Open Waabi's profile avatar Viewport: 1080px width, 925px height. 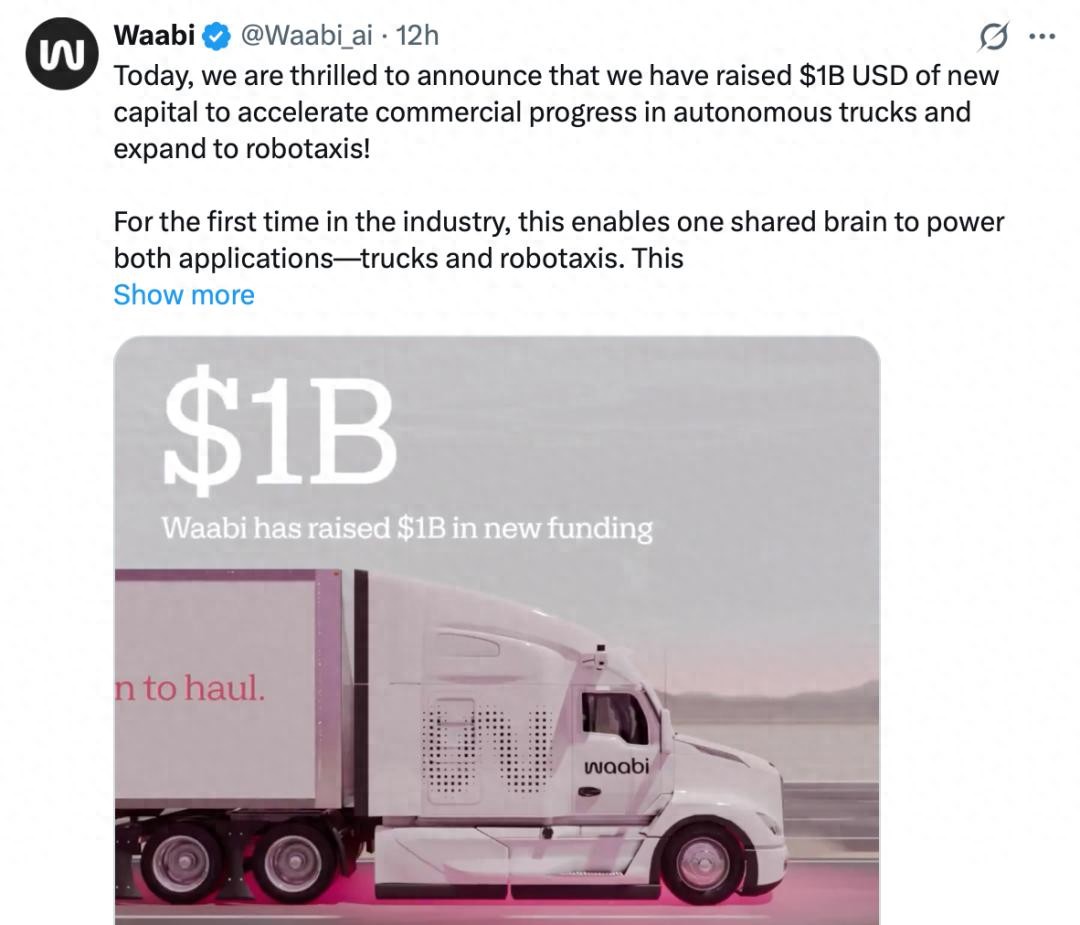[55, 53]
